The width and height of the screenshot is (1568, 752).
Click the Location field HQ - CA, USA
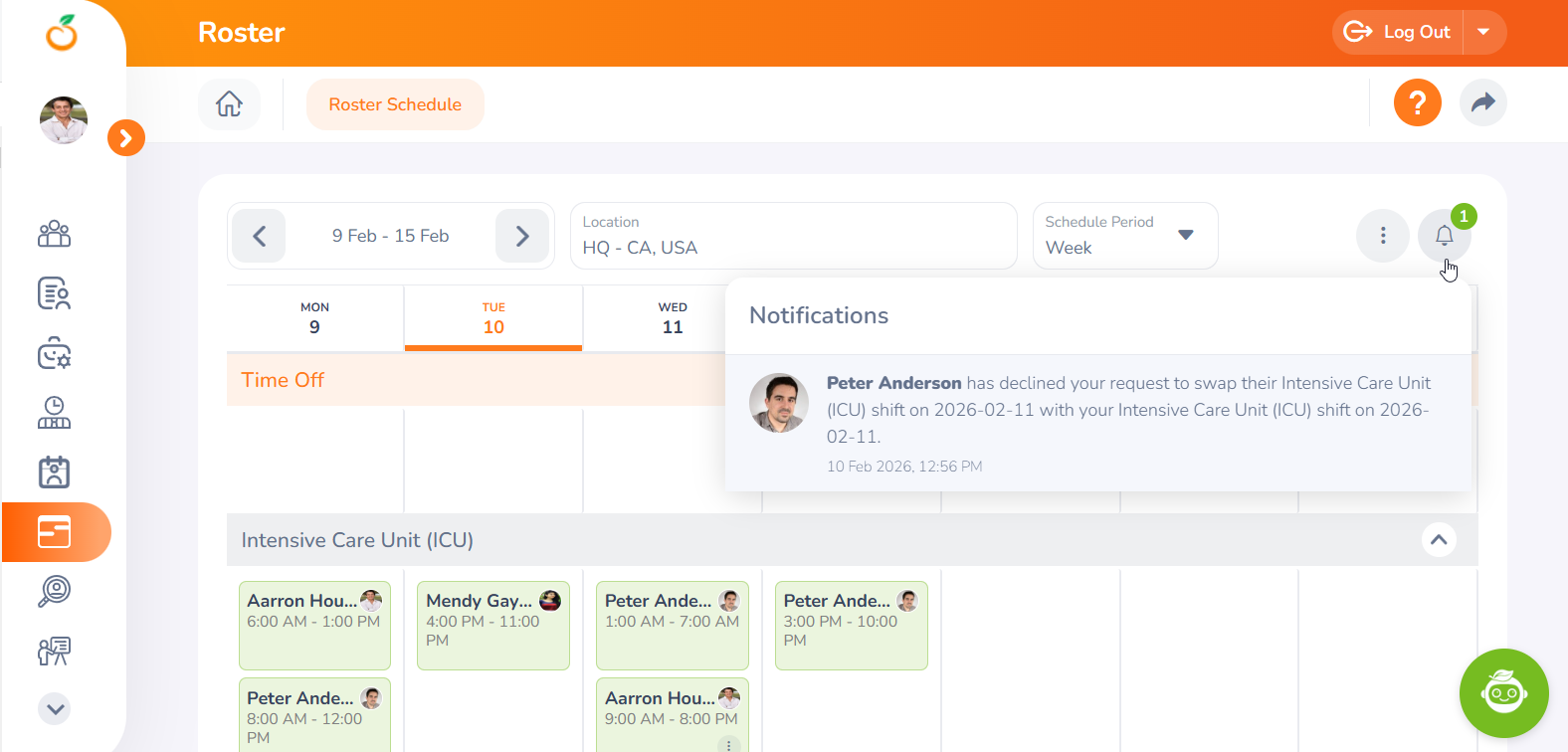(793, 236)
